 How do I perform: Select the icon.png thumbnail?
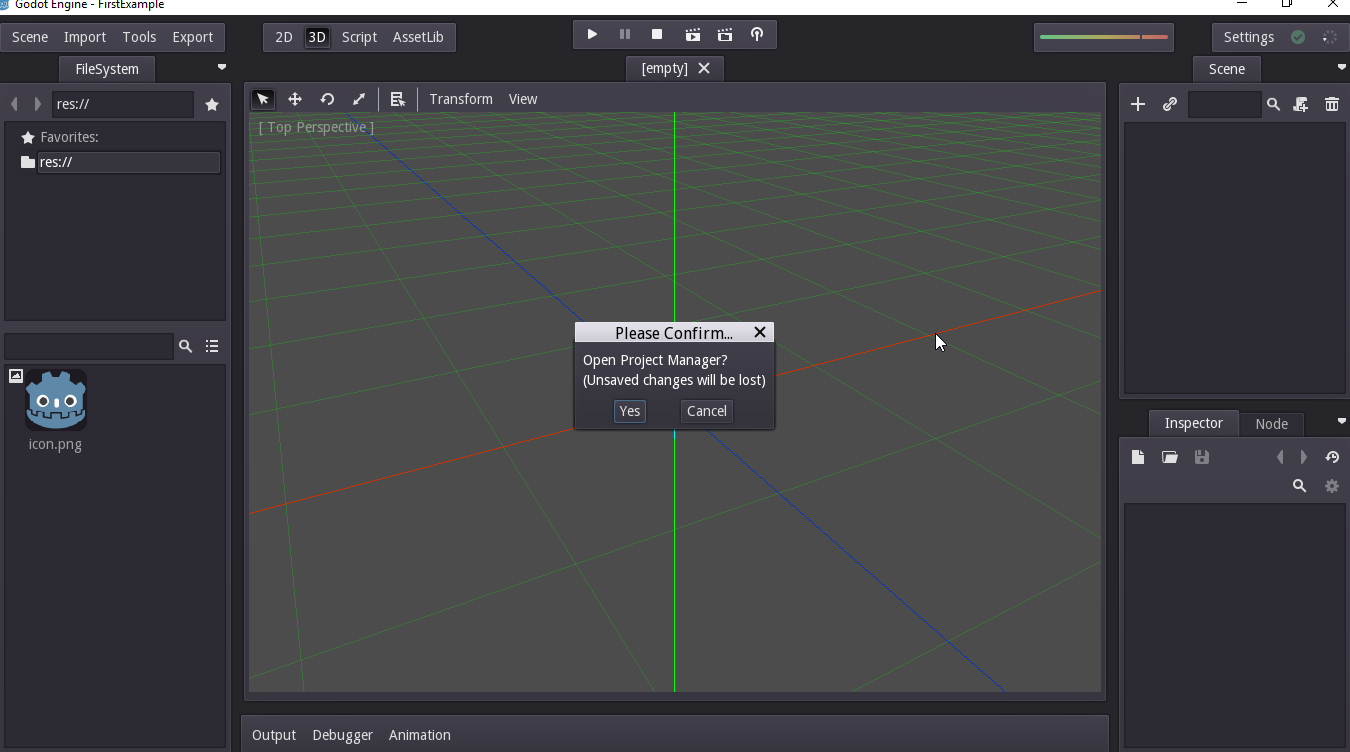pyautogui.click(x=56, y=400)
